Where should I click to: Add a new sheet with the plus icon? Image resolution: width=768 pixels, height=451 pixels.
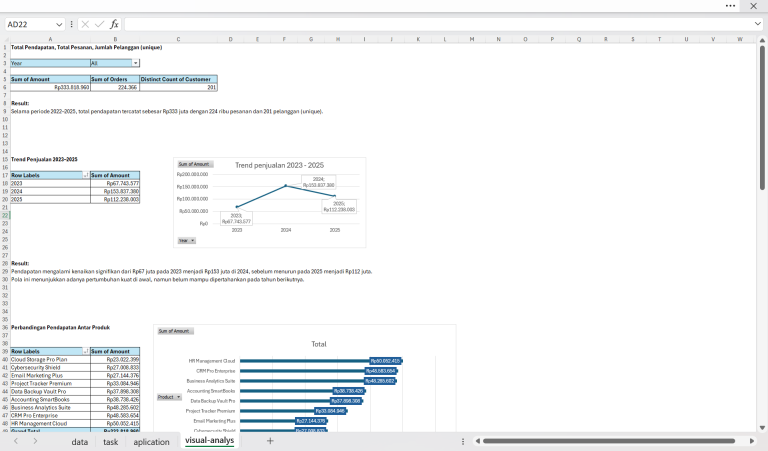click(x=270, y=441)
